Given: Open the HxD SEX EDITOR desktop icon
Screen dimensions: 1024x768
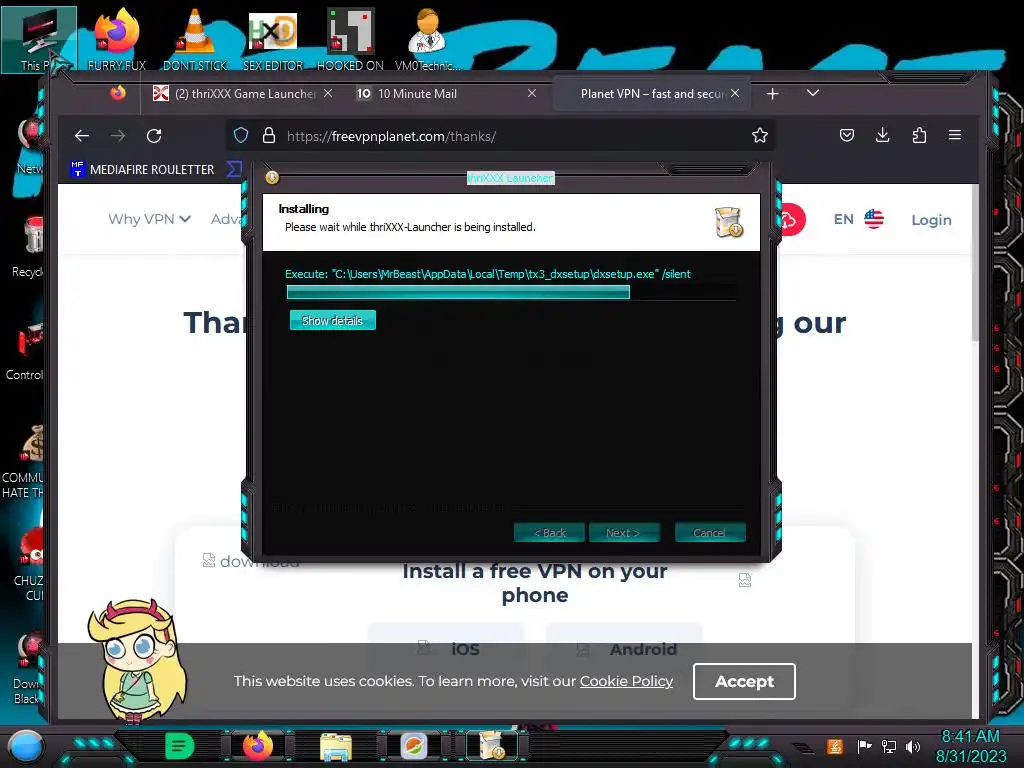Looking at the screenshot, I should [x=273, y=38].
